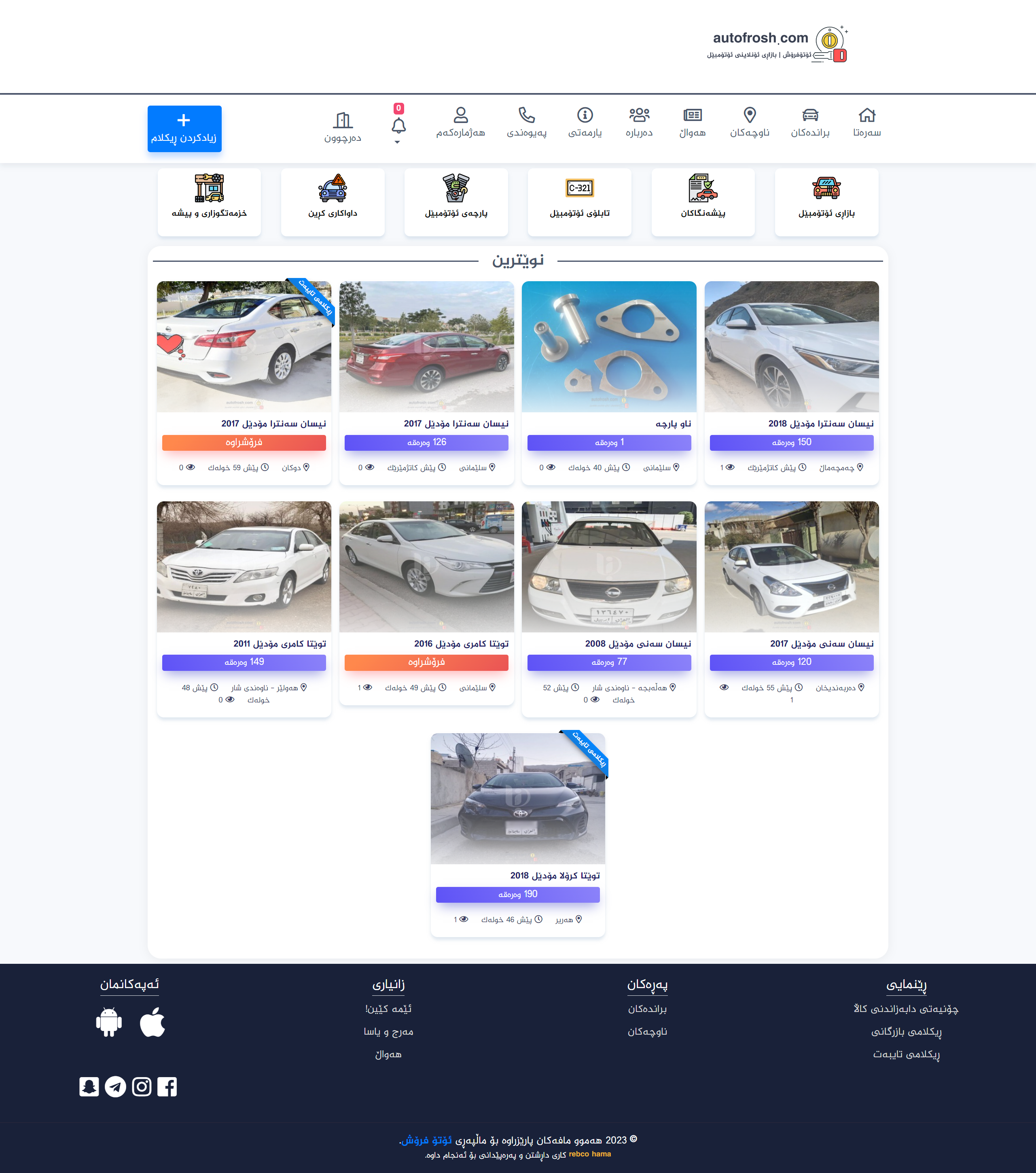Download the Apple iOS app icon
Screen dimensions: 1036x1173
coord(152,1022)
